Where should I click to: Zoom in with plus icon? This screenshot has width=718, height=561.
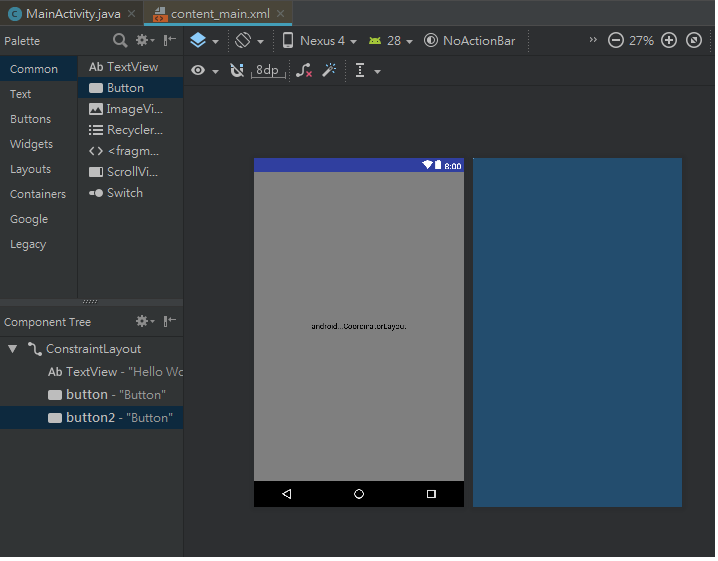(669, 41)
